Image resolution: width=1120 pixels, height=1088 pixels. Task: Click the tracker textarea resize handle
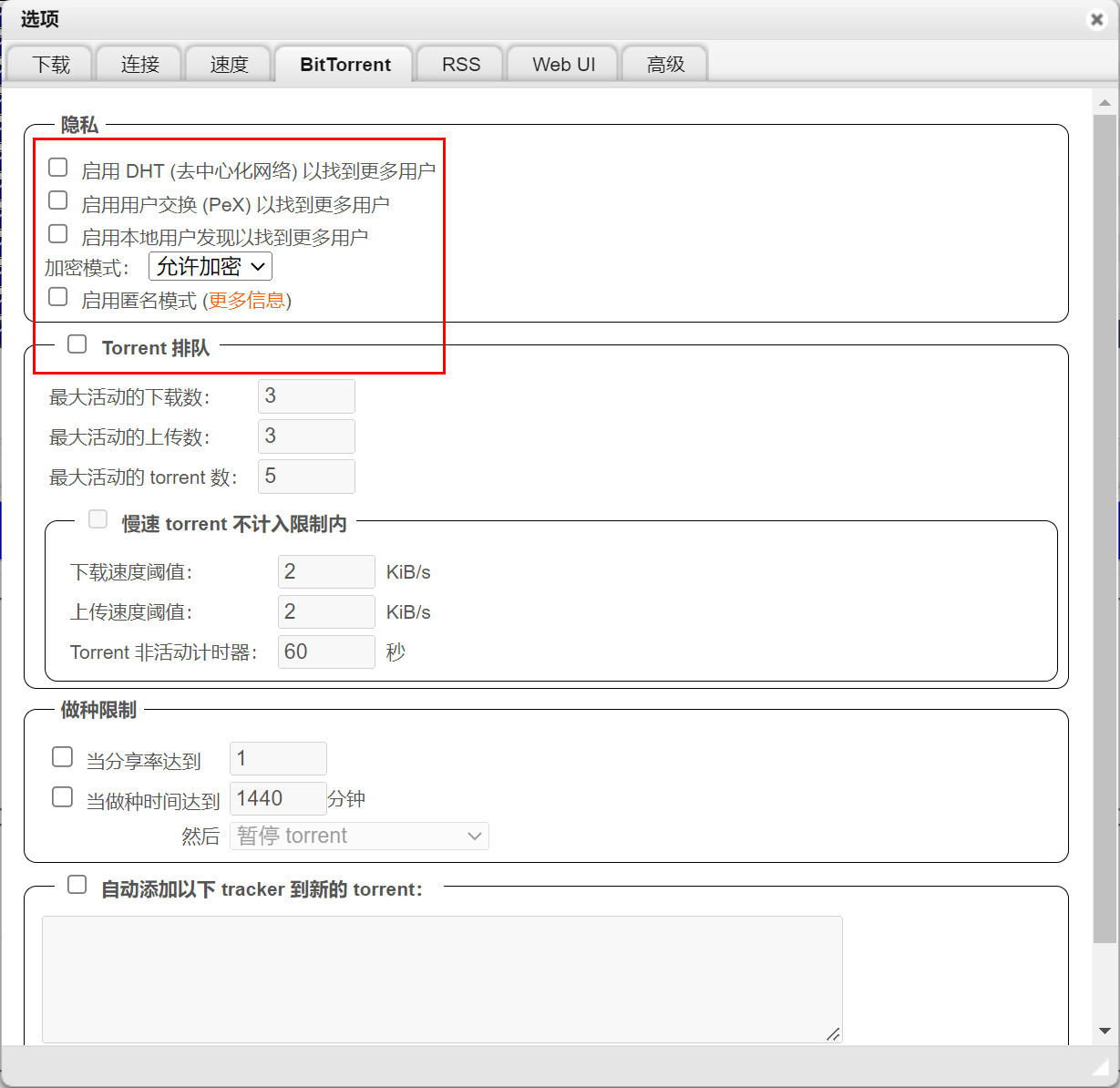click(833, 1033)
